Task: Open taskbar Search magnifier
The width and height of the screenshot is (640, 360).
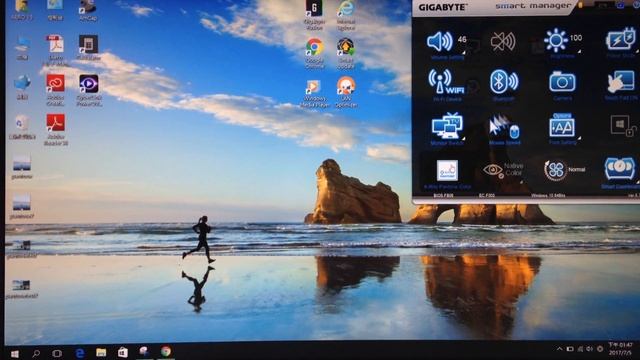Action: (36, 353)
